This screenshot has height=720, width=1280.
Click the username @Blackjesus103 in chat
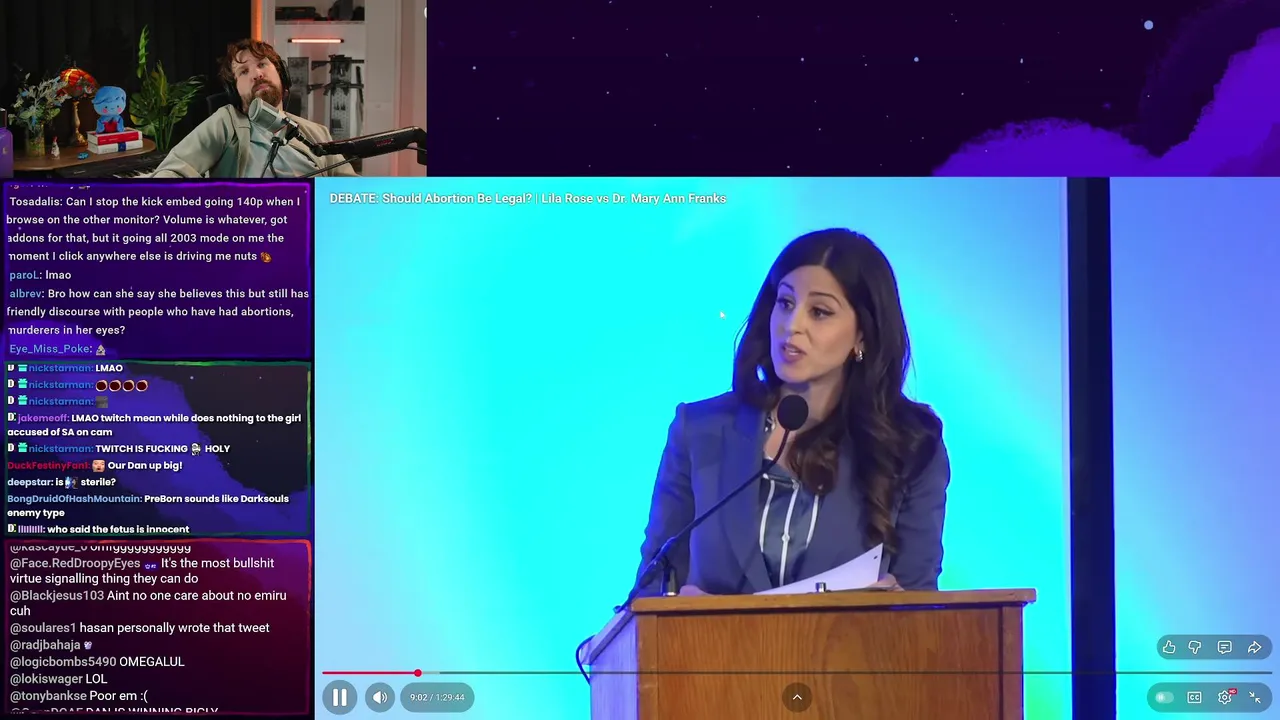(x=57, y=596)
